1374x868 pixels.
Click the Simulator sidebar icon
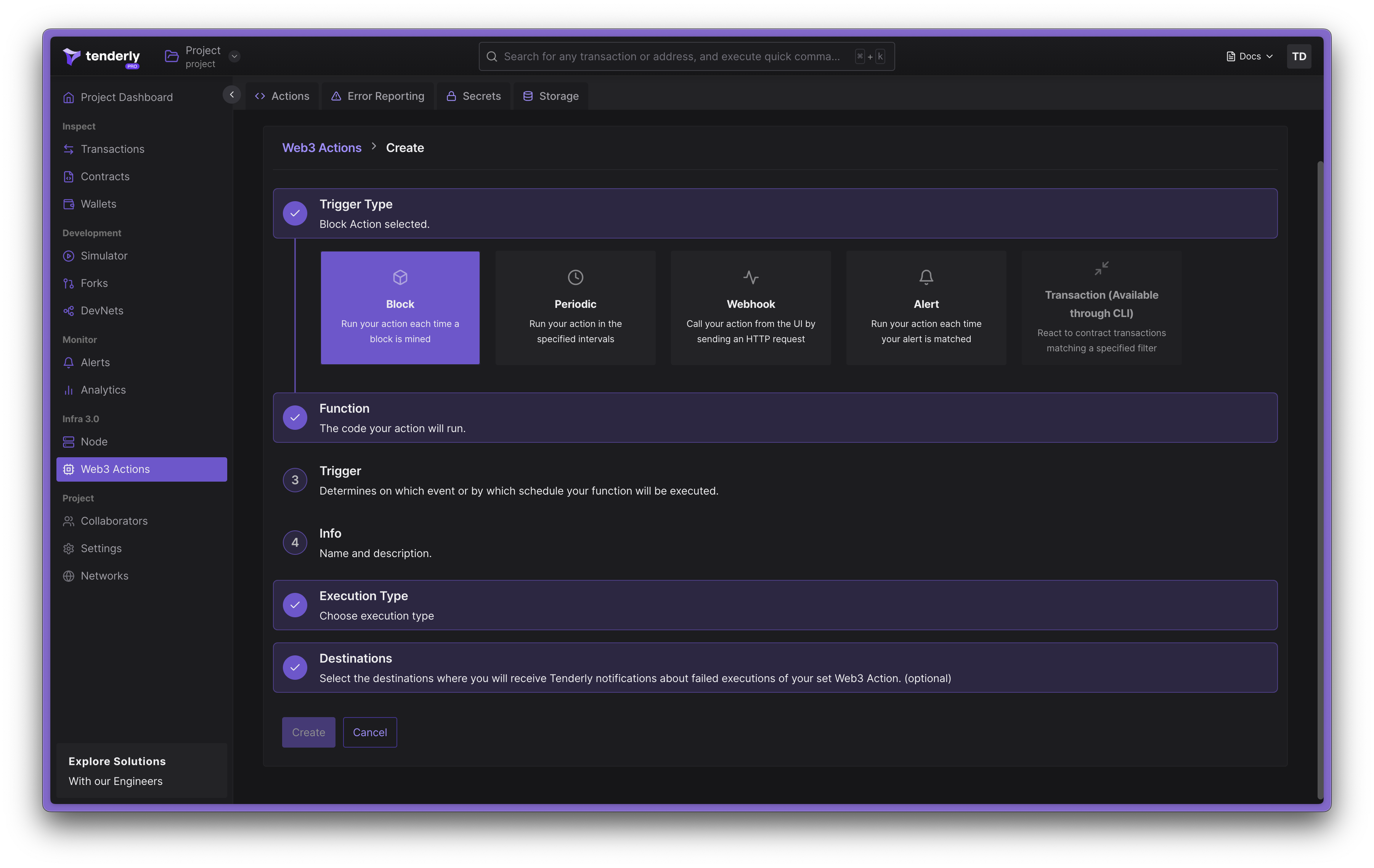pos(69,256)
